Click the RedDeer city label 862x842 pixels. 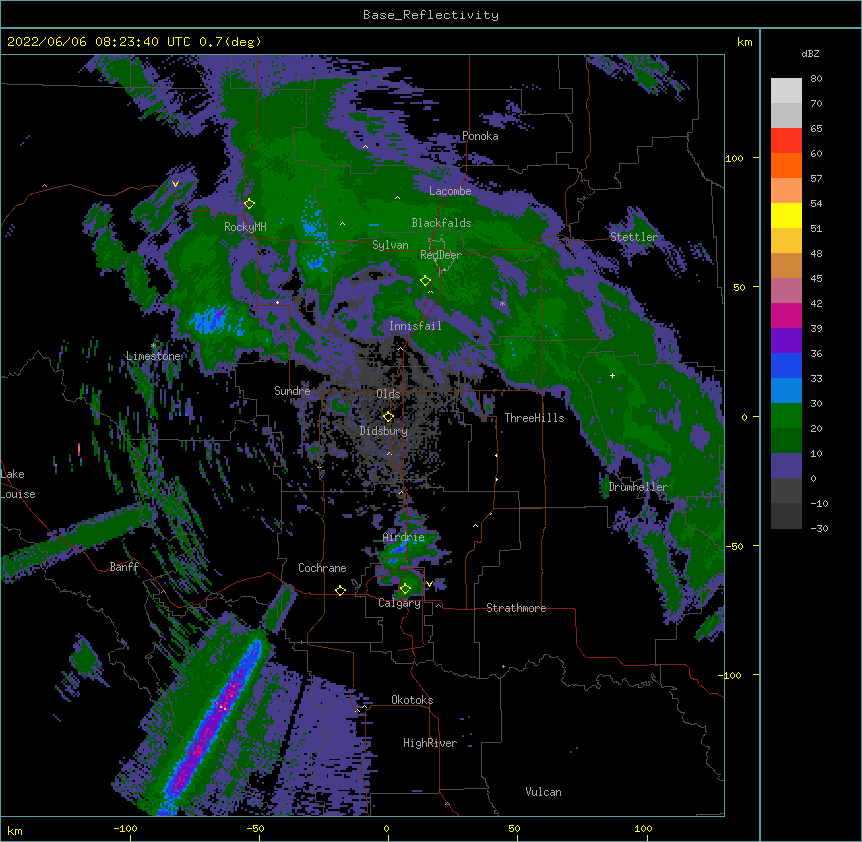(441, 255)
